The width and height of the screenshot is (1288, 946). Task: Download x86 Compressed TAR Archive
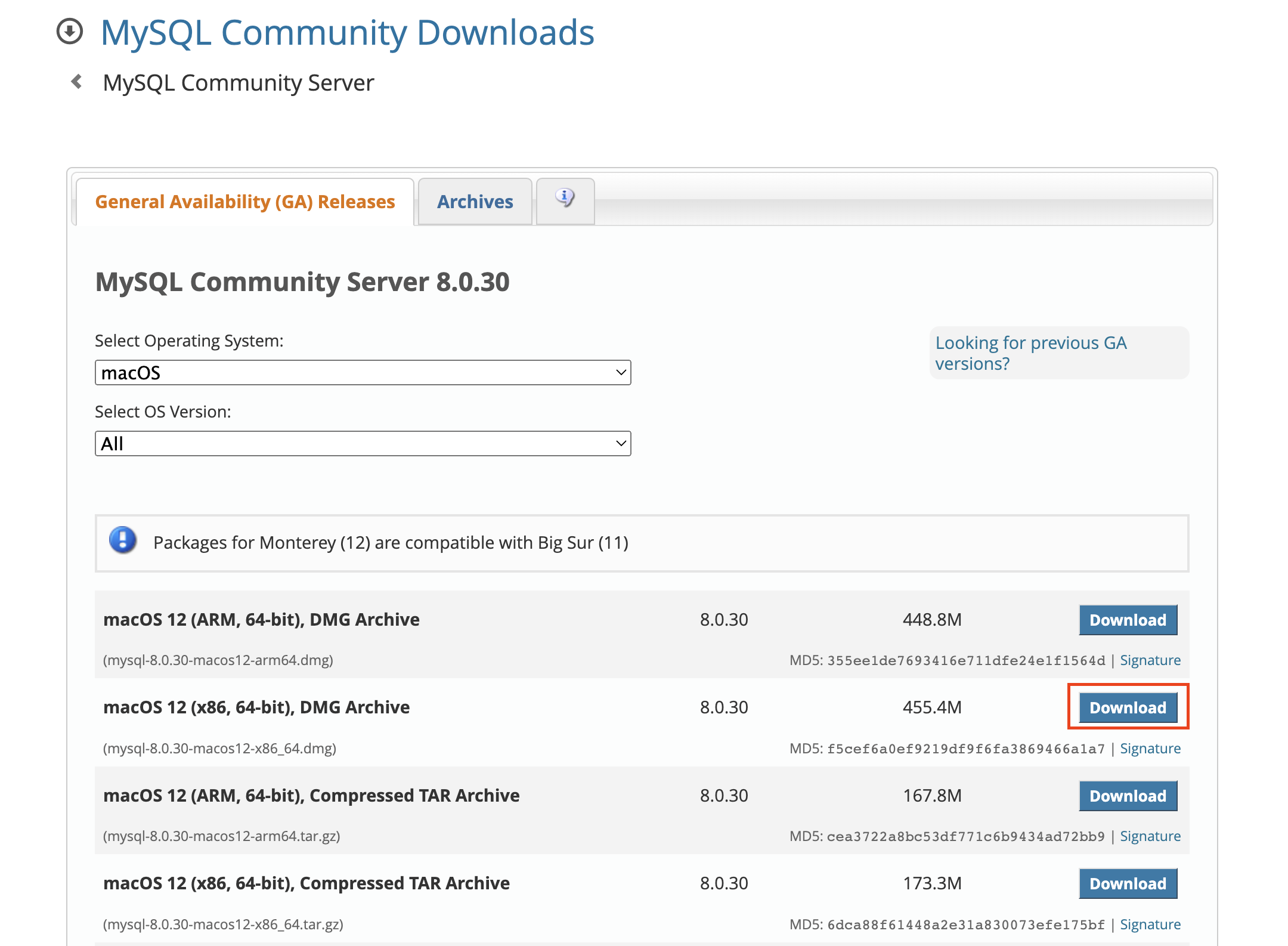pos(1127,883)
